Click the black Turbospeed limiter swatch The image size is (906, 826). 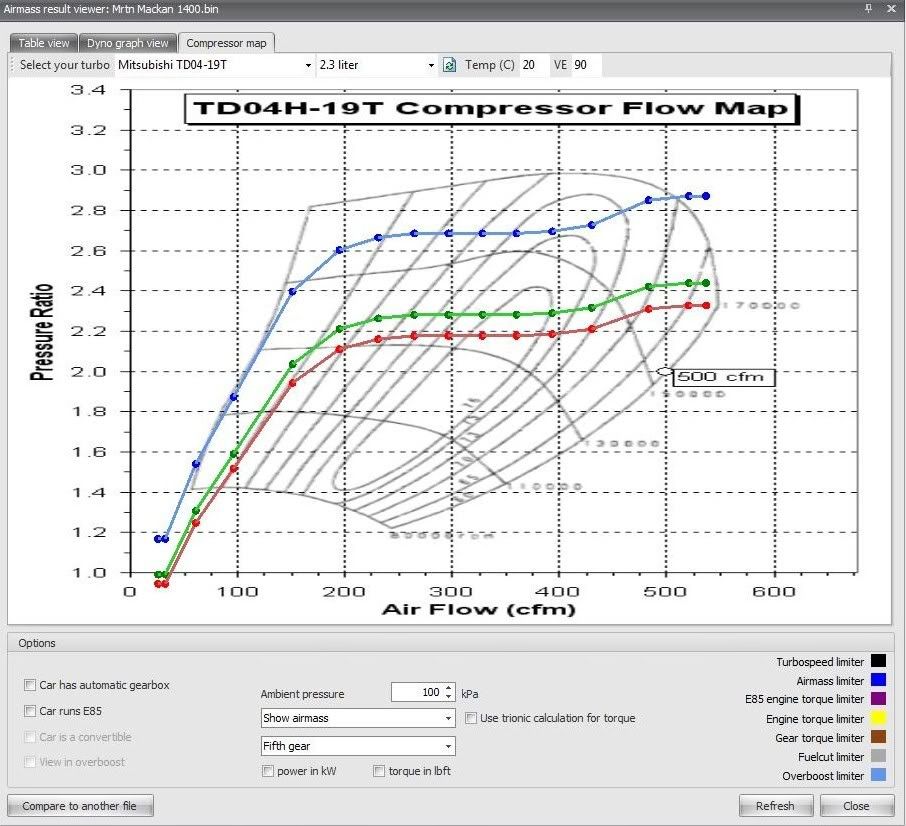pos(879,661)
